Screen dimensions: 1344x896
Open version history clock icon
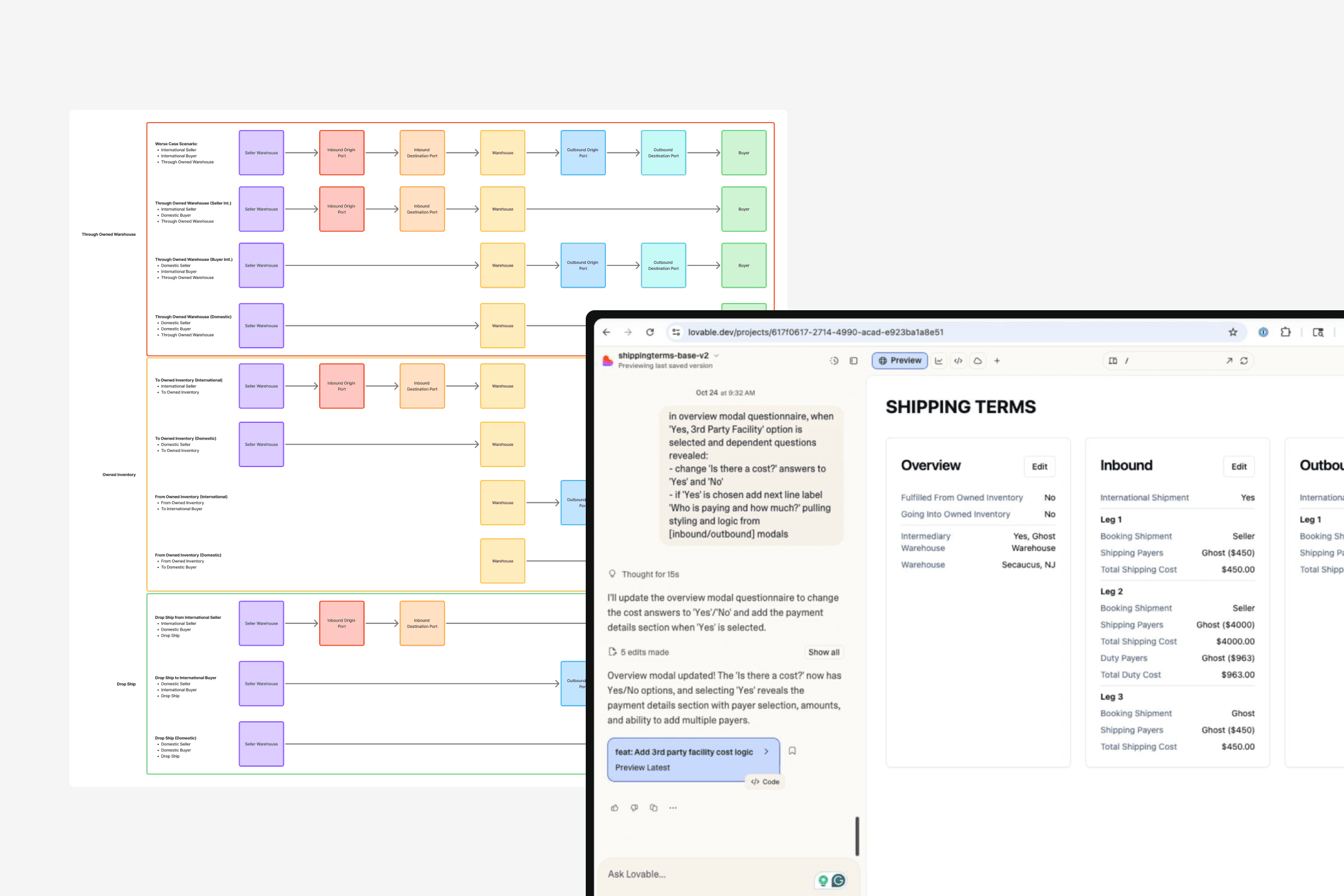click(x=834, y=361)
